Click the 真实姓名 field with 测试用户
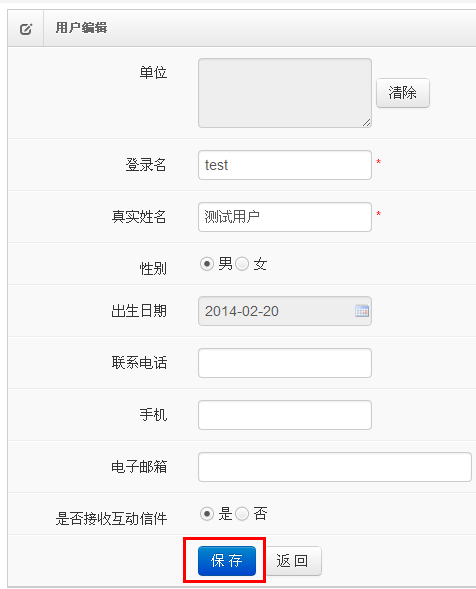This screenshot has height=589, width=476. pyautogui.click(x=285, y=217)
